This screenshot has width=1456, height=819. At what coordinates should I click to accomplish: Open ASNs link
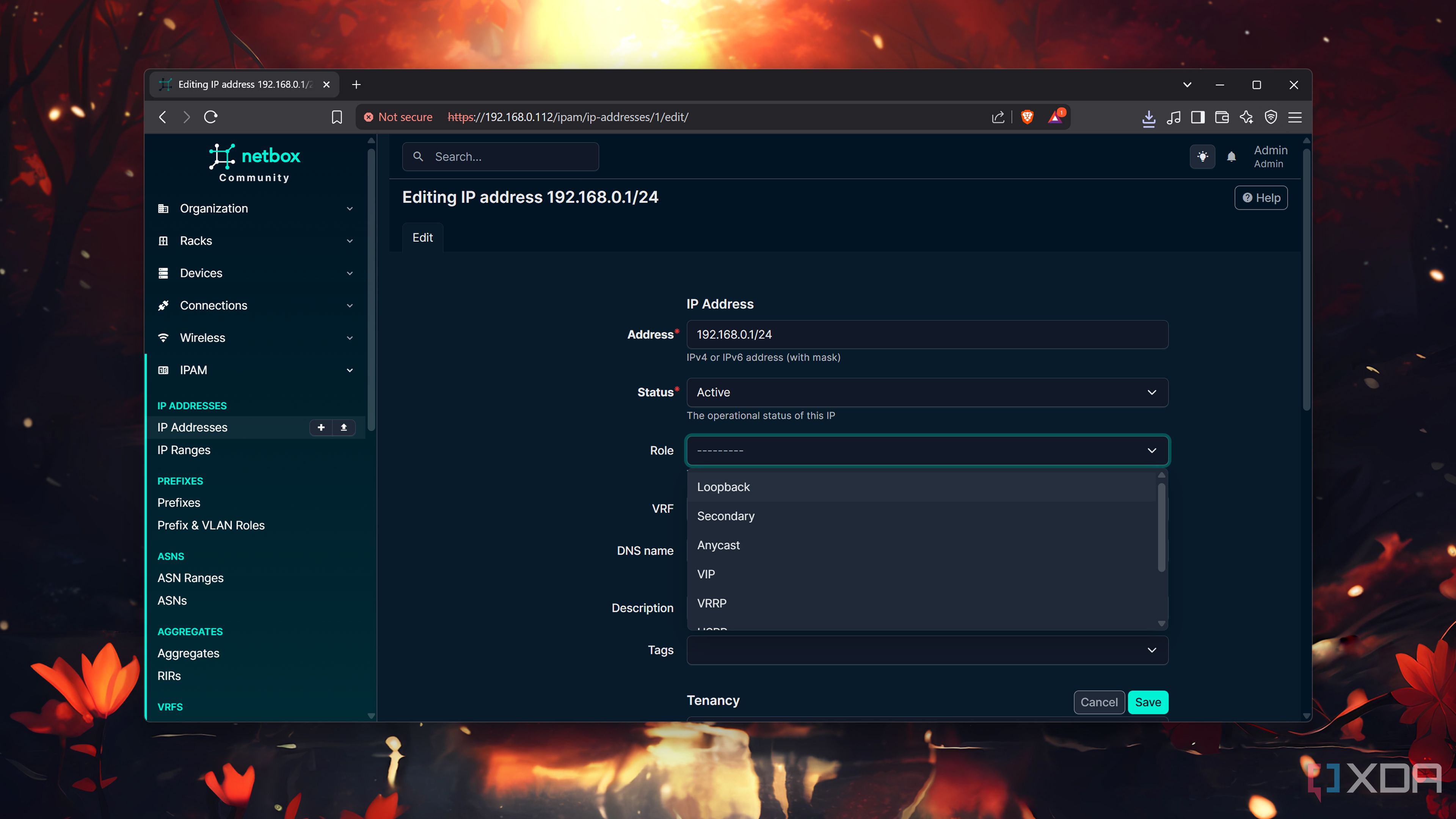(x=172, y=600)
